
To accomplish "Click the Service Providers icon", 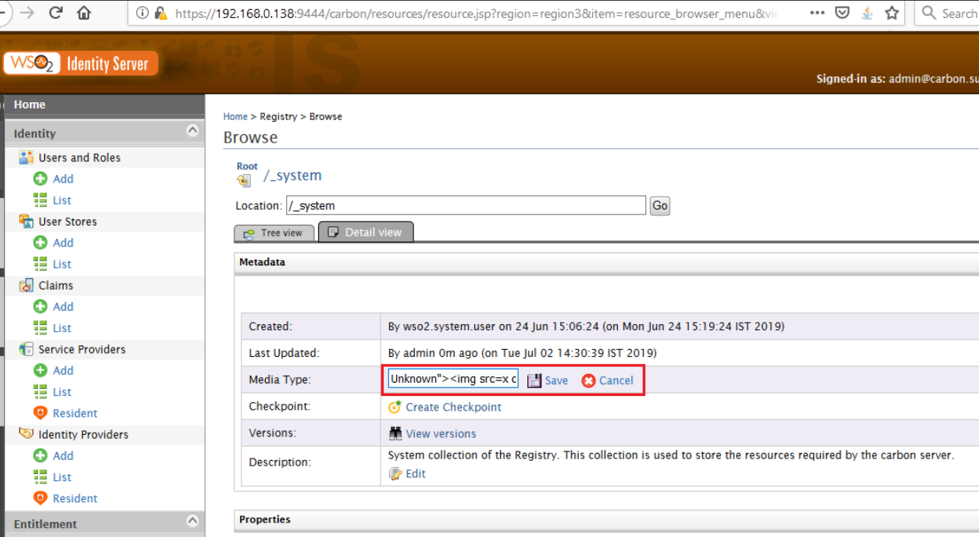I will [26, 349].
